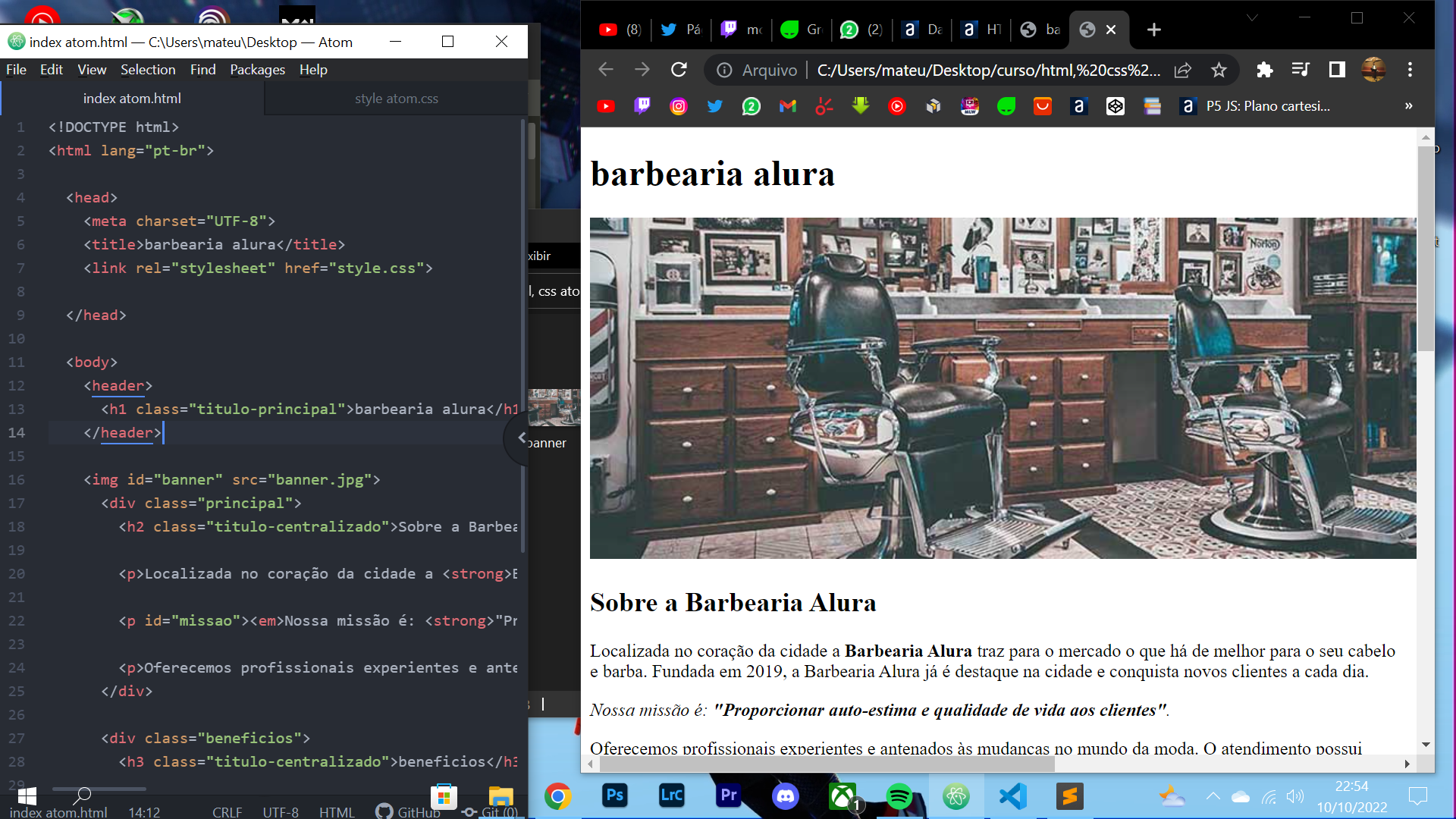Open Discord from the taskbar
Viewport: 1456px width, 819px height.
coord(786,795)
